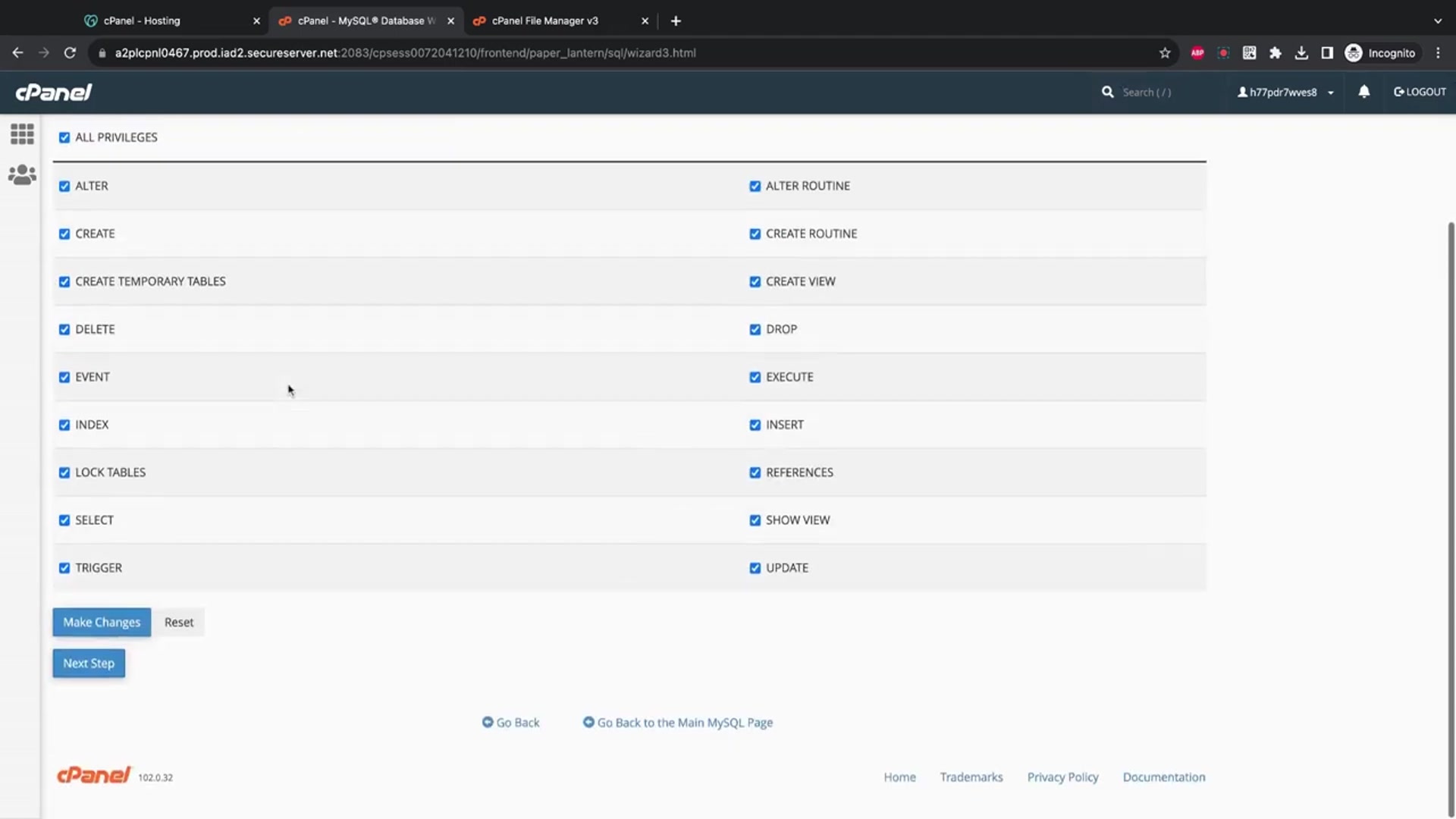The image size is (1456, 819).
Task: Toggle the INSERT checkbox
Action: coord(755,425)
